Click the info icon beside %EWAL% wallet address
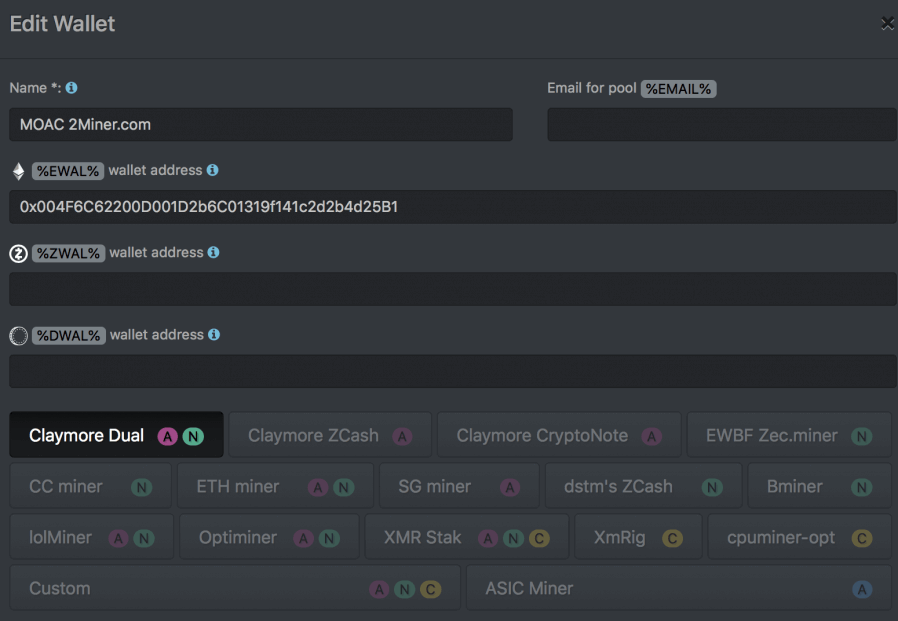This screenshot has height=621, width=898. (212, 171)
